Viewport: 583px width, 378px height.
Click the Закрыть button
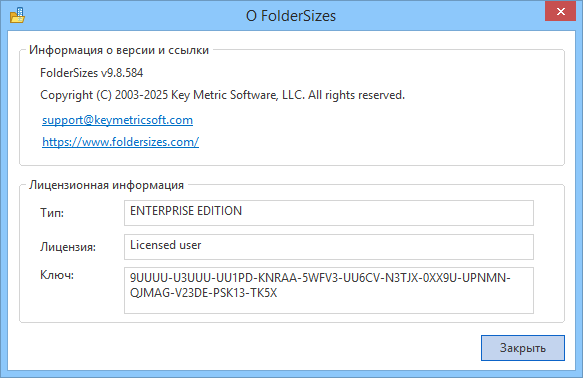(x=523, y=348)
